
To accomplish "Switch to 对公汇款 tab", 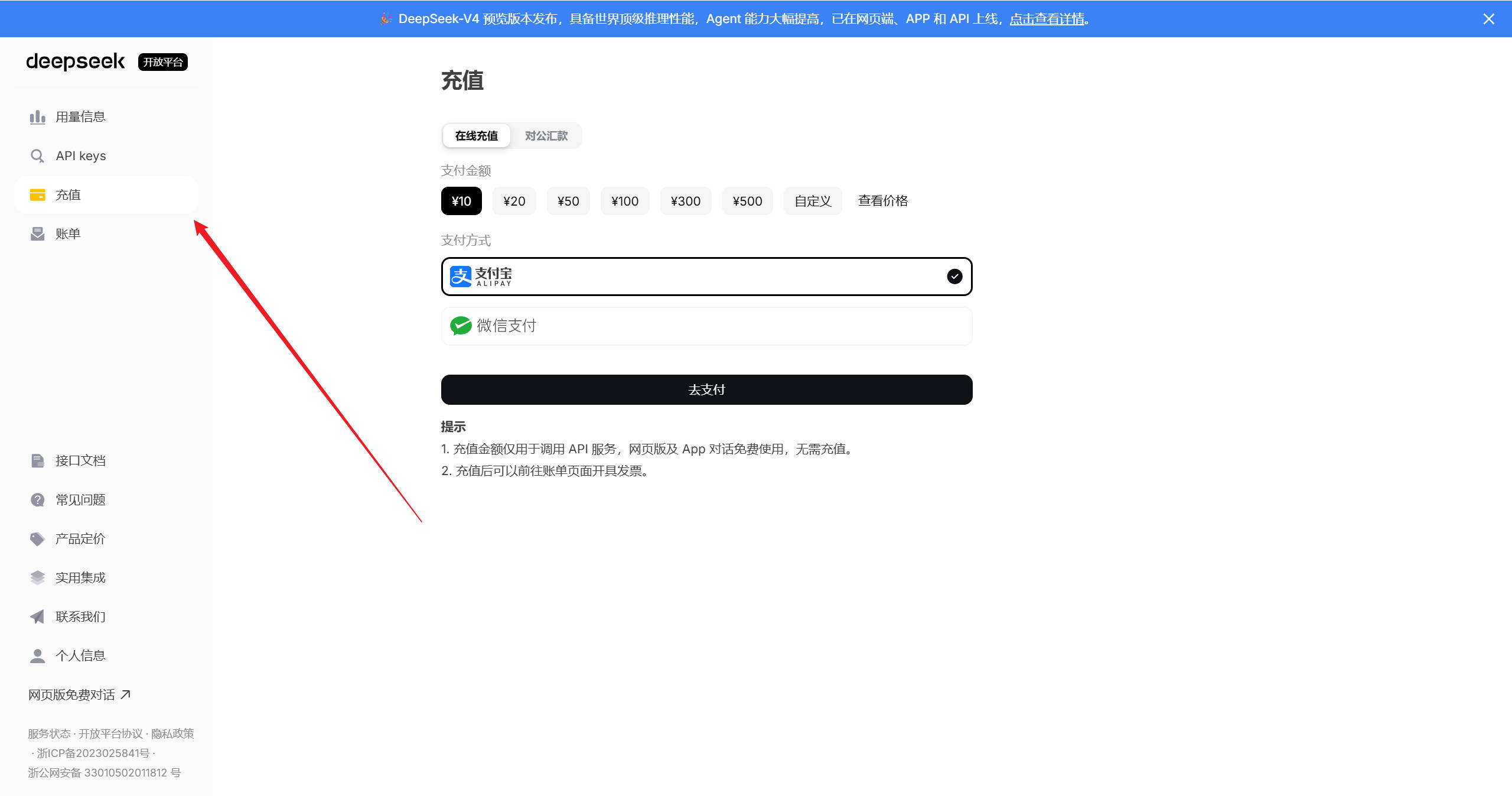I will [546, 136].
